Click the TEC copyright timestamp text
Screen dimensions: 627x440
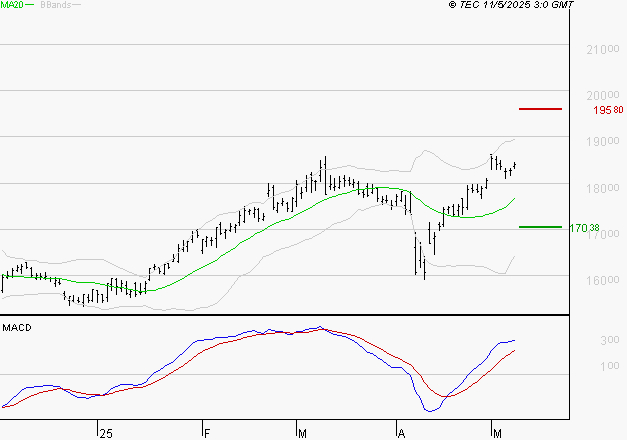511,5
